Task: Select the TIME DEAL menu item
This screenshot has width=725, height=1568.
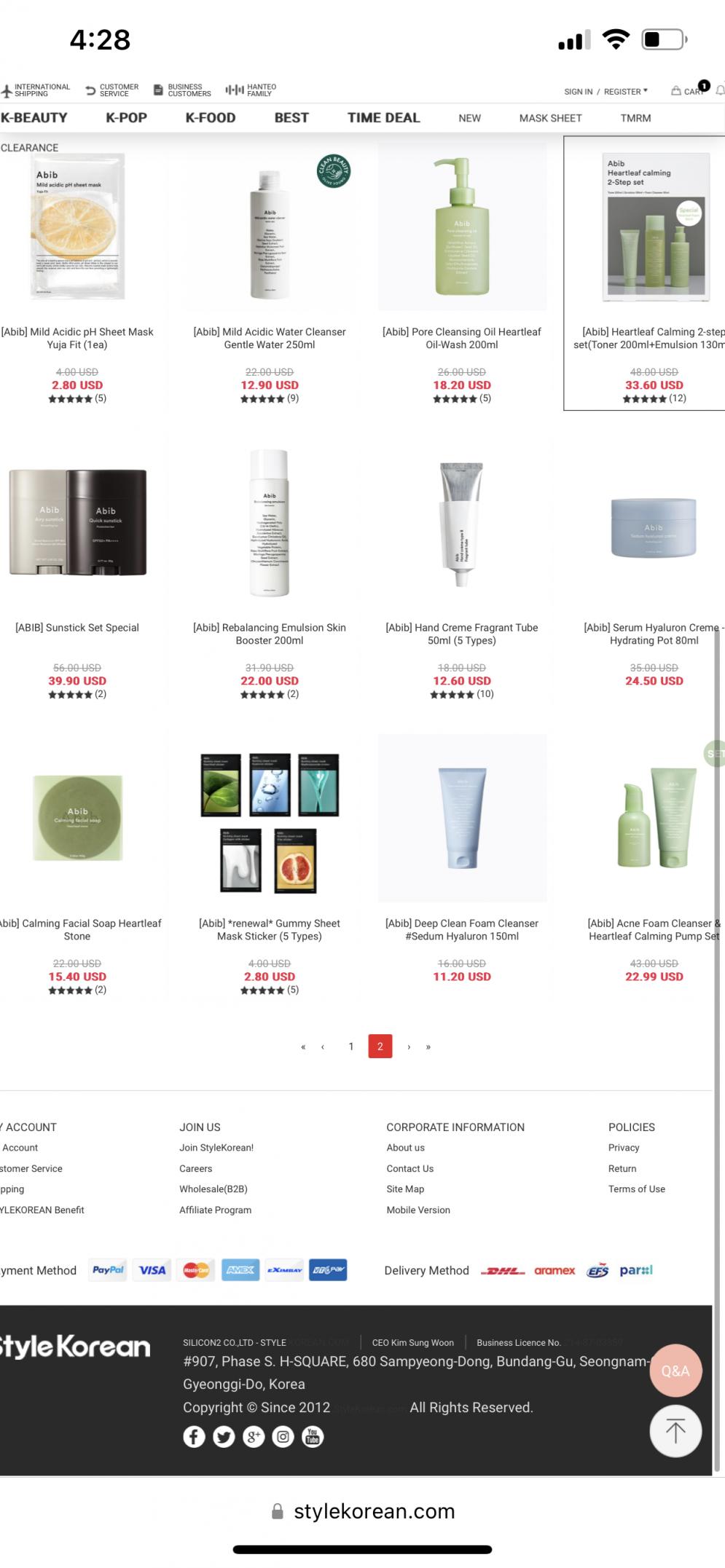Action: point(384,117)
